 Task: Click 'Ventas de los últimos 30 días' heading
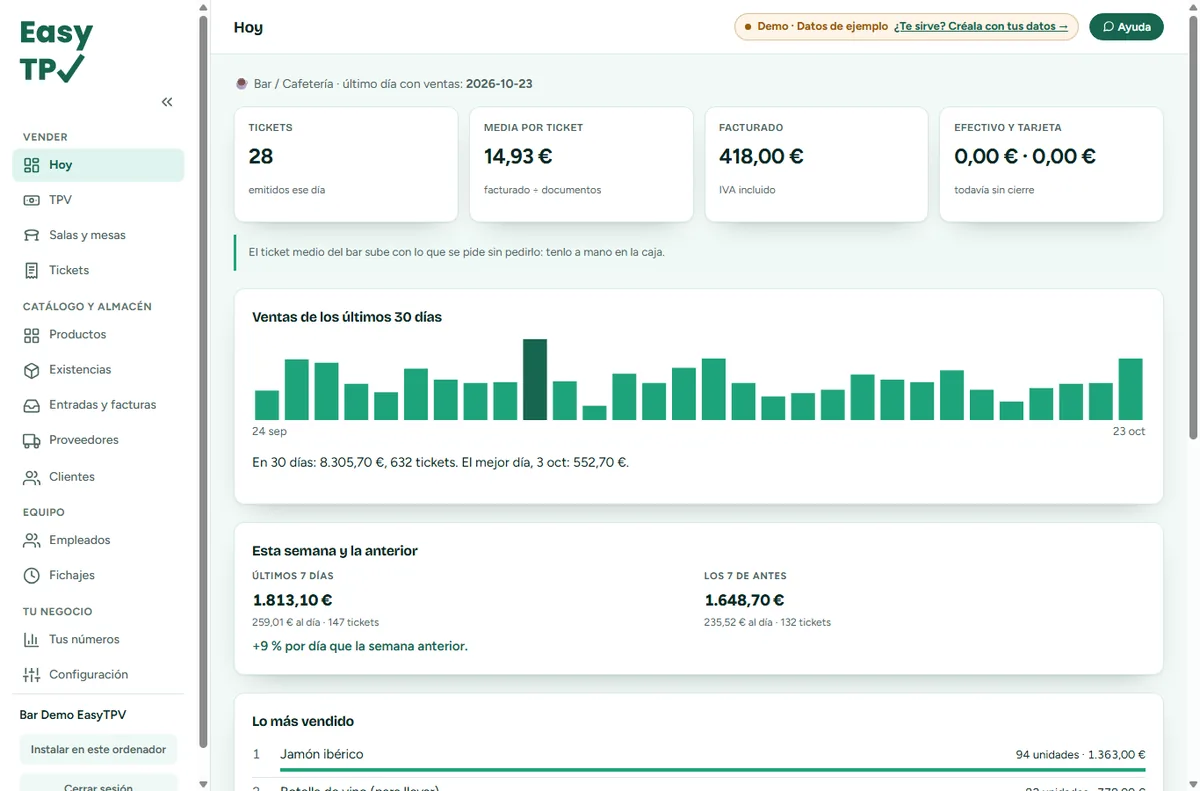coord(347,317)
